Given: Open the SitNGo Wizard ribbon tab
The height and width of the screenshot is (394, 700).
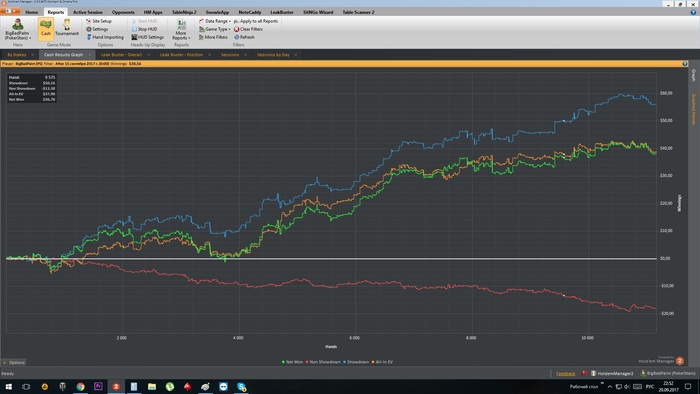Looking at the screenshot, I should [318, 12].
